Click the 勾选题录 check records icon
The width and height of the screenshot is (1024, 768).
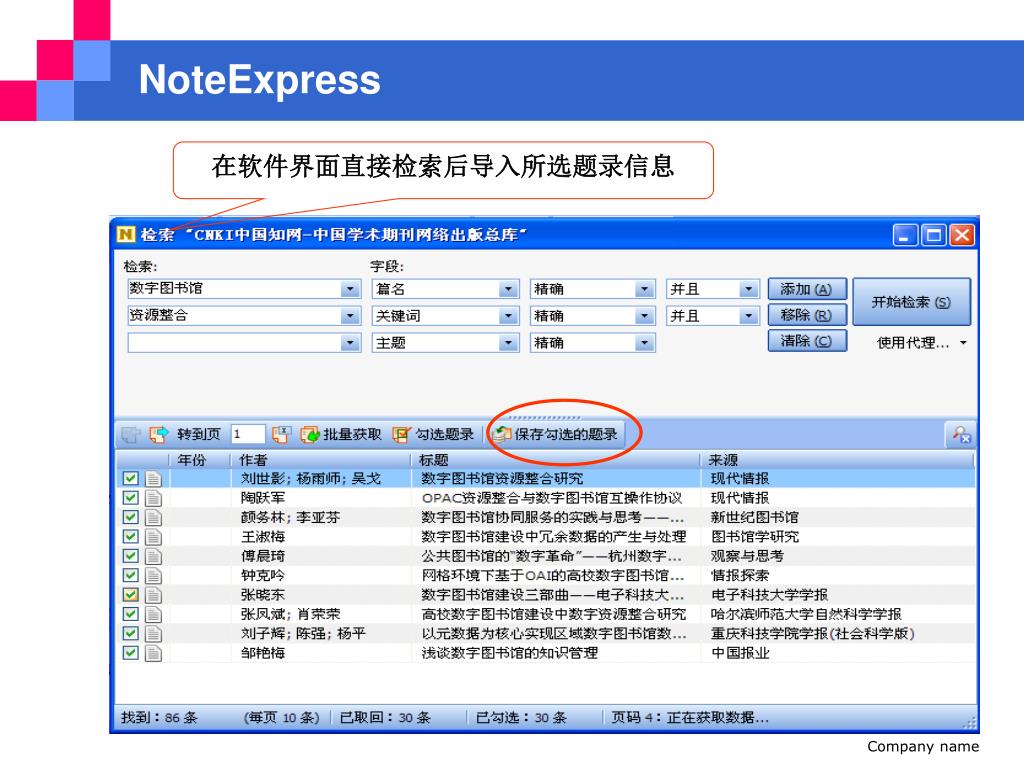(402, 434)
